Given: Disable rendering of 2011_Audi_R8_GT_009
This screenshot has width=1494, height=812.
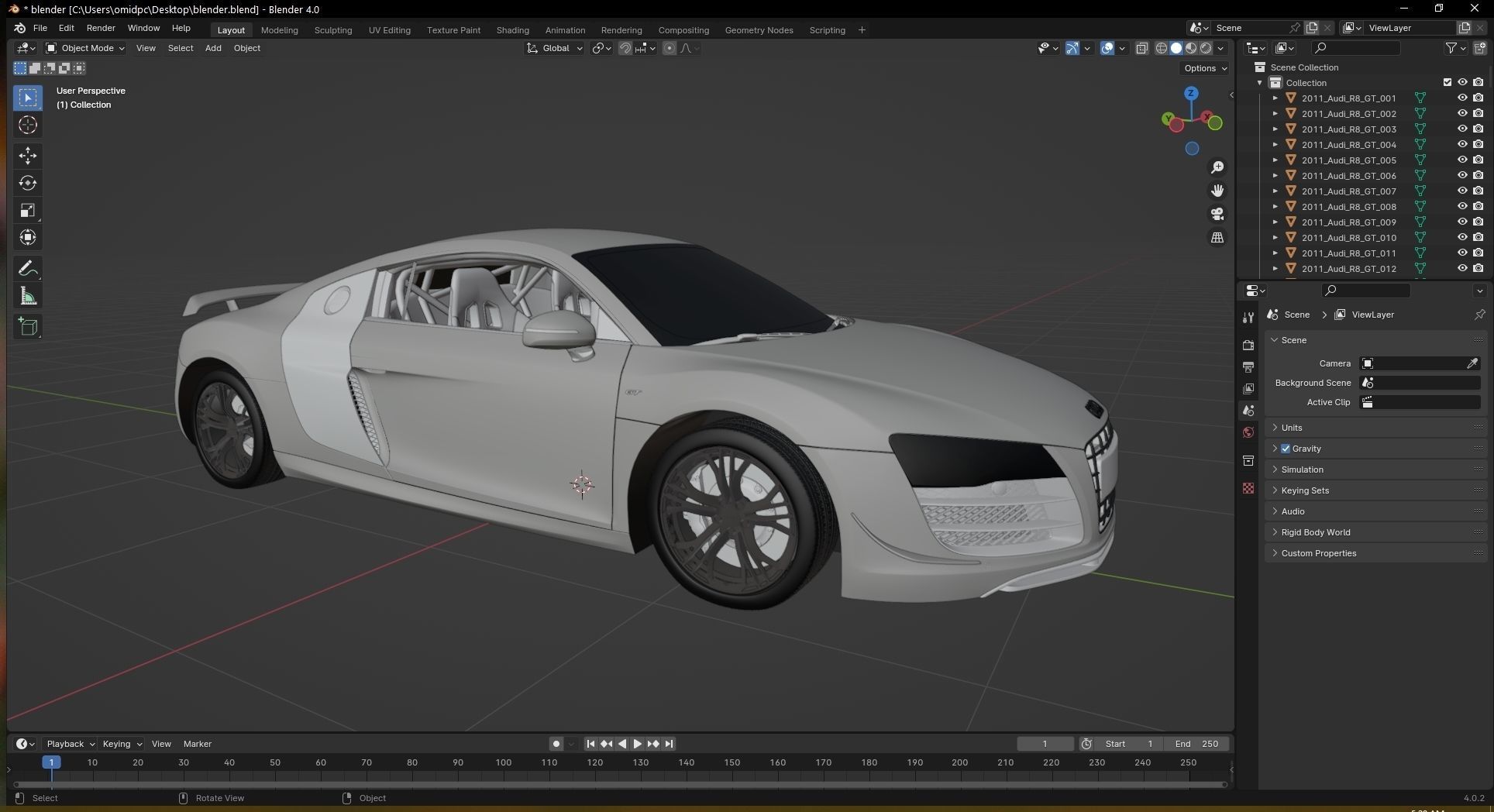Looking at the screenshot, I should [x=1479, y=222].
